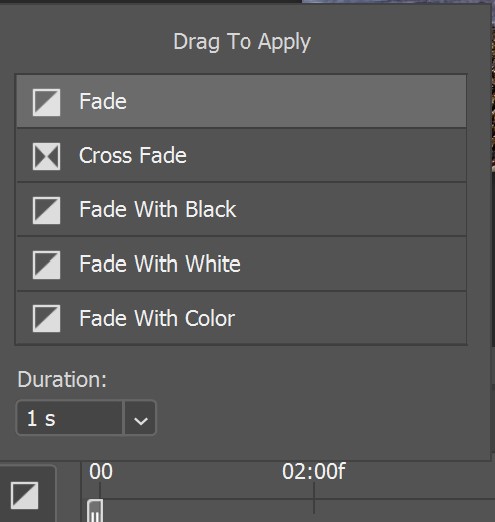Select the Fade transition entry
The image size is (495, 522).
(x=241, y=101)
